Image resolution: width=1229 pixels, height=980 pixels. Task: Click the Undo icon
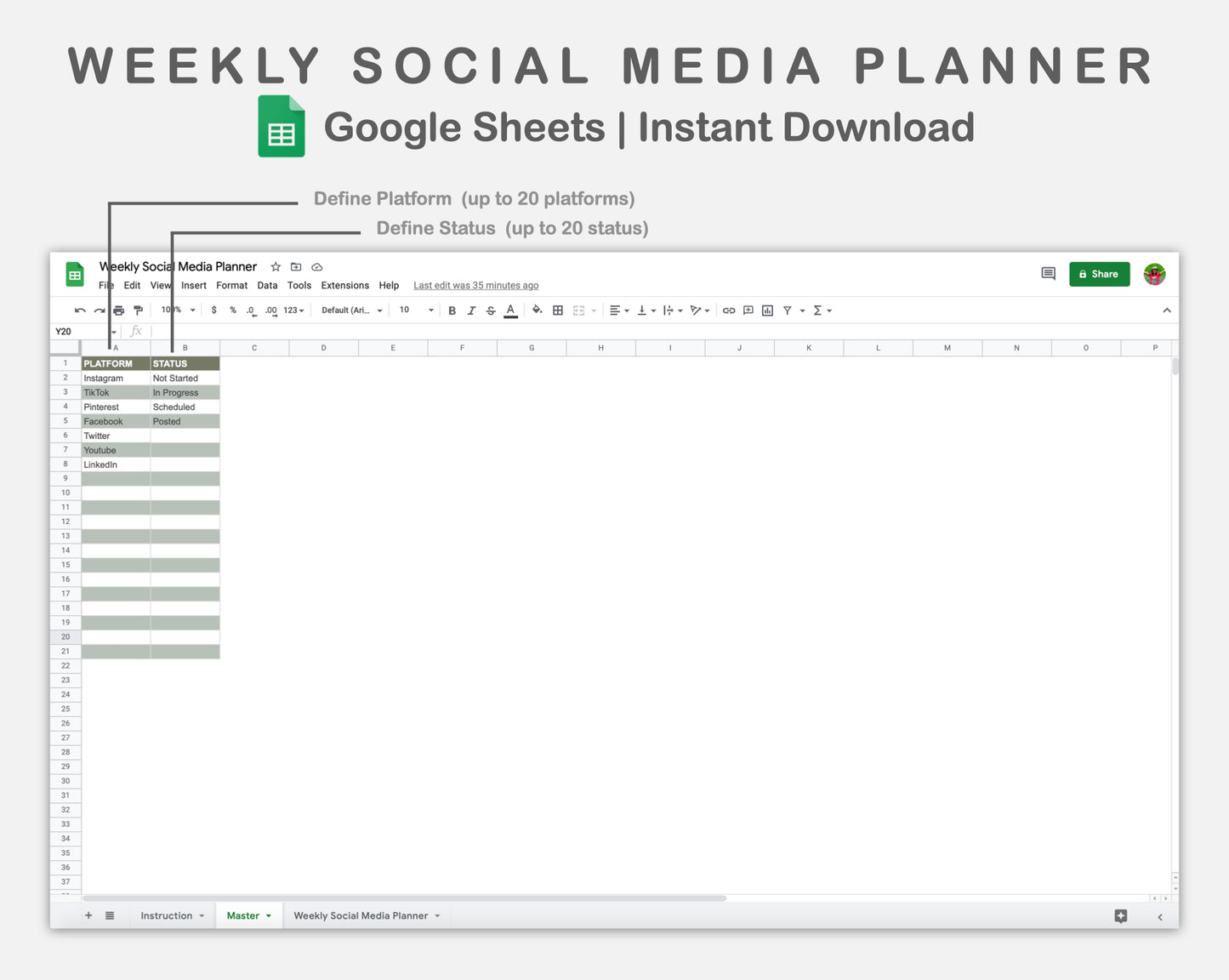tap(79, 310)
